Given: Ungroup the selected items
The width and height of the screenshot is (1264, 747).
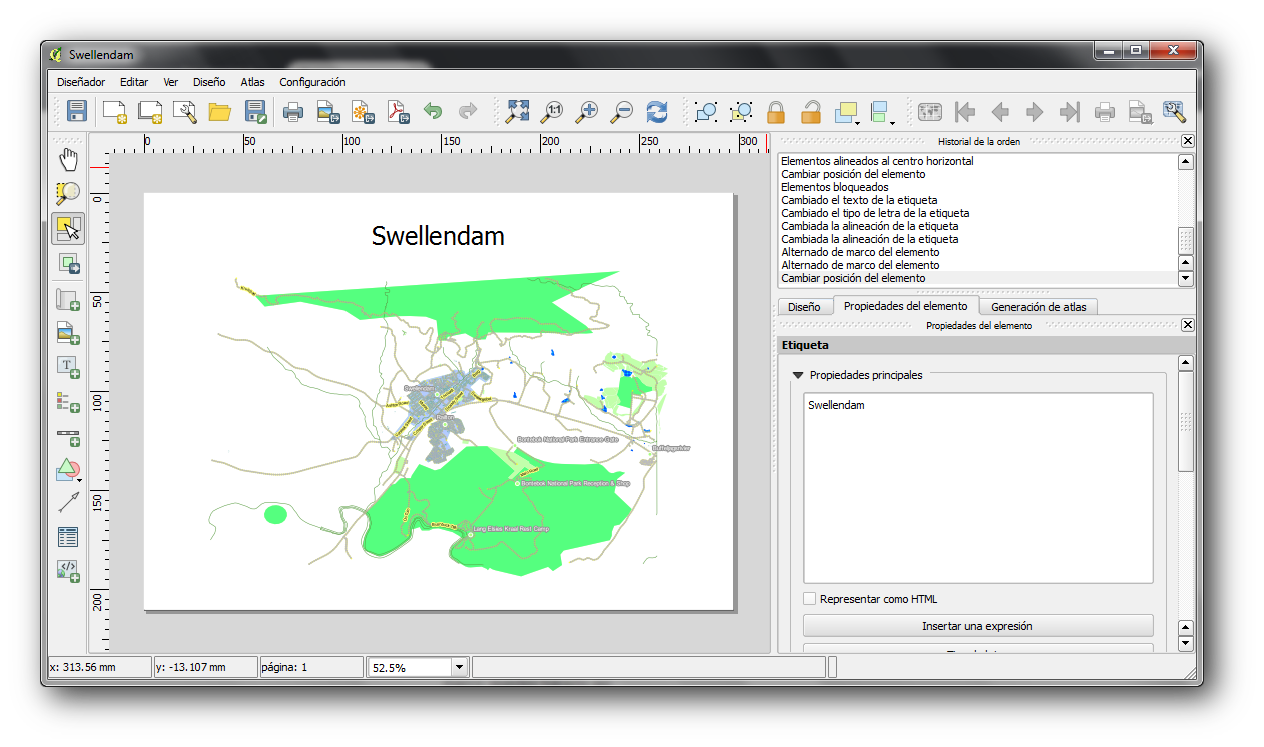Looking at the screenshot, I should click(741, 111).
